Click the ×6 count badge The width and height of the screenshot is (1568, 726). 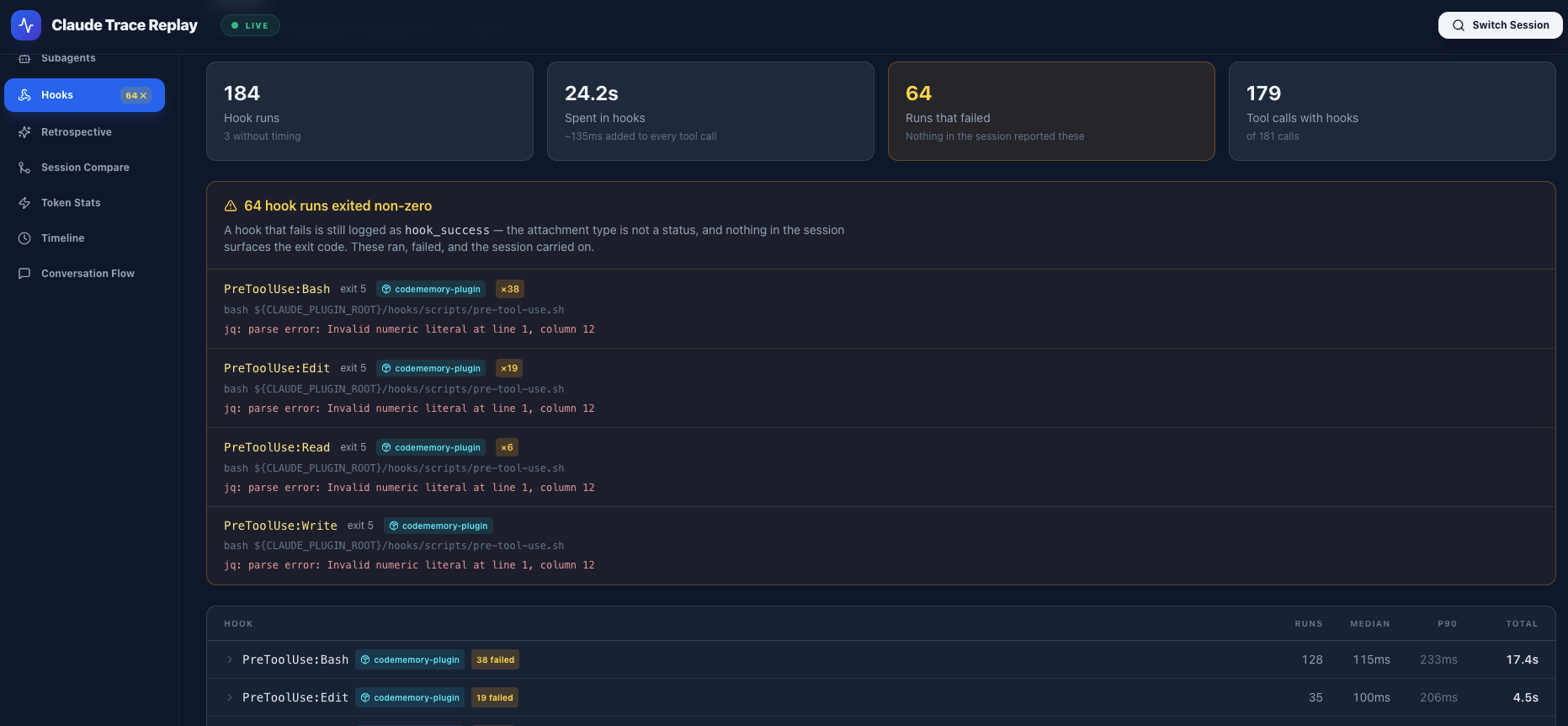click(x=507, y=447)
